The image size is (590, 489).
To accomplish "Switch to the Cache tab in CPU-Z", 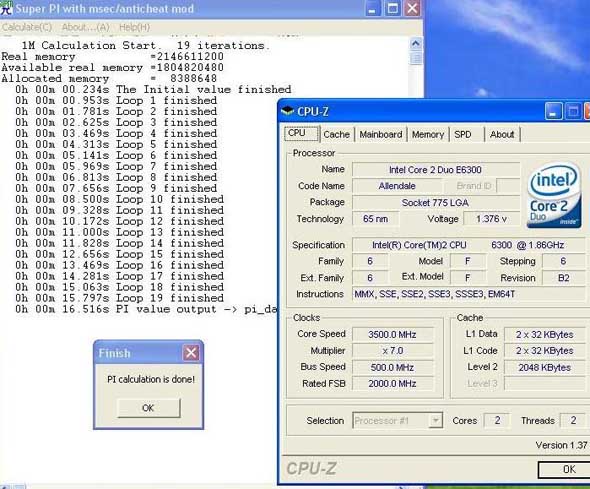I will coord(336,134).
